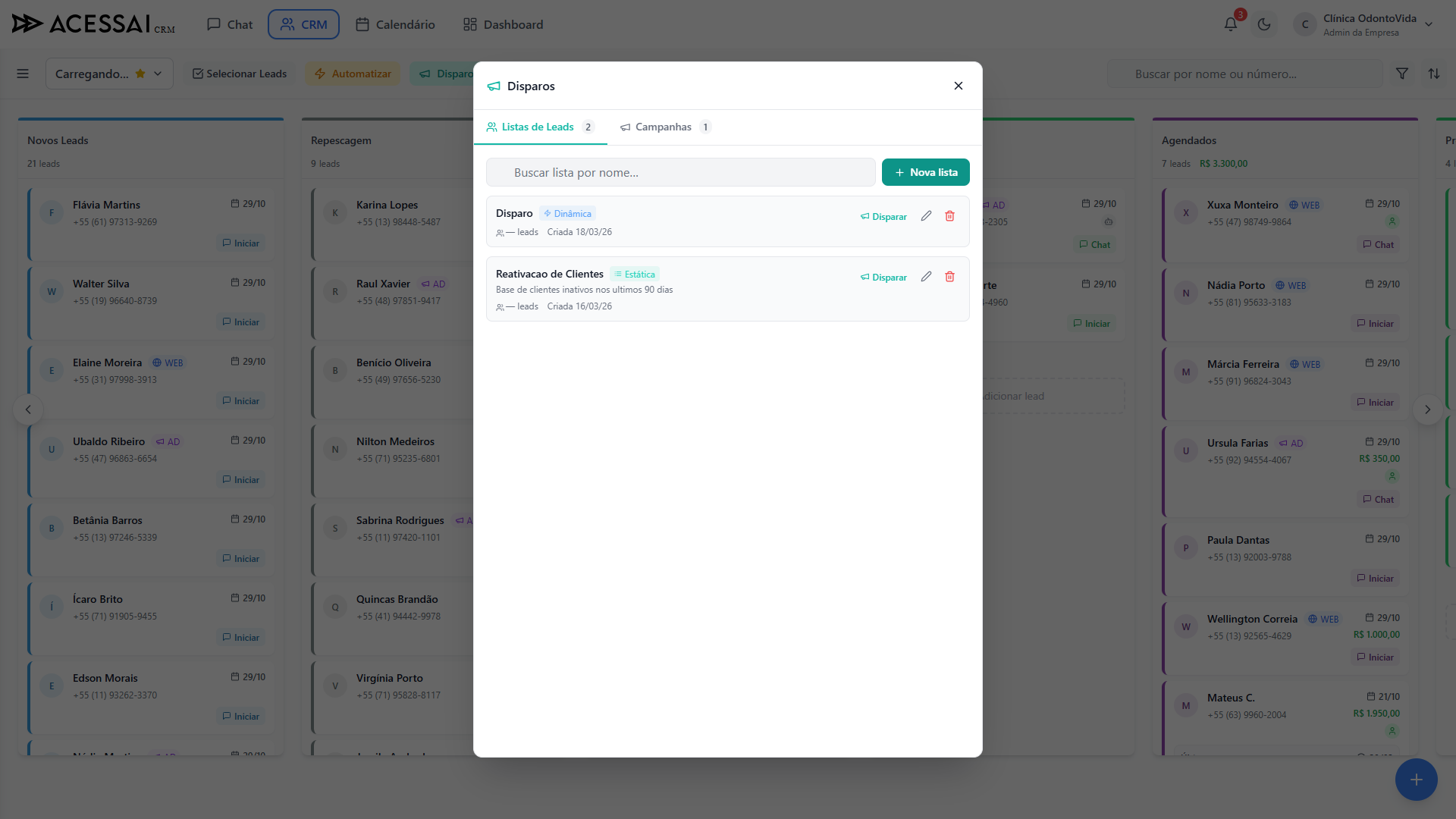Click the filter funnel icon
Viewport: 1456px width, 819px height.
click(x=1402, y=74)
